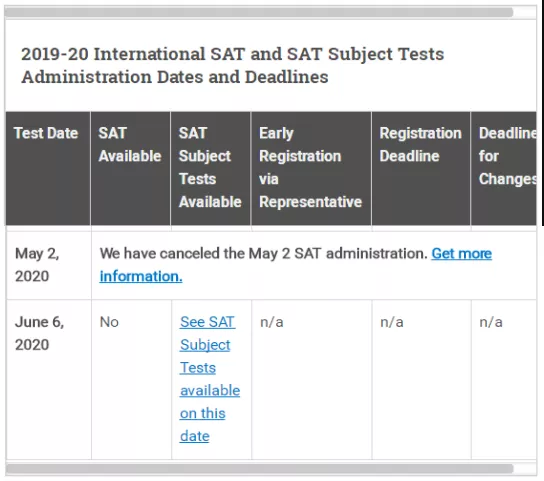
Task: Click 'n/a' under Deadline for Changes
Action: pos(491,322)
